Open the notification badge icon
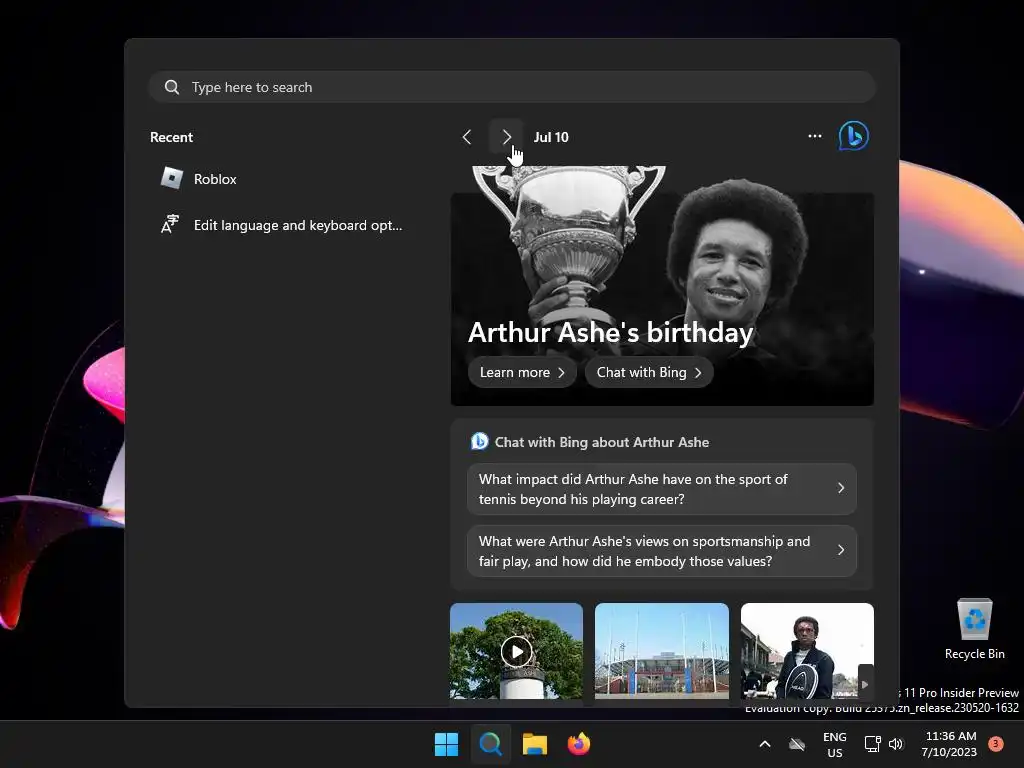This screenshot has width=1024, height=768. pos(996,744)
